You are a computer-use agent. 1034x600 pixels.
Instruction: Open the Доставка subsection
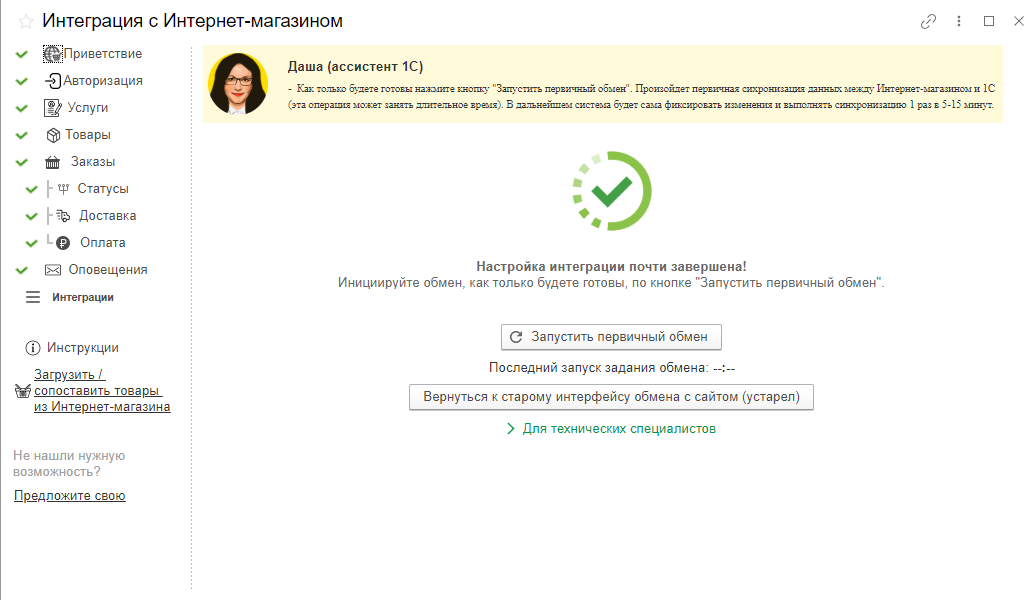point(107,216)
